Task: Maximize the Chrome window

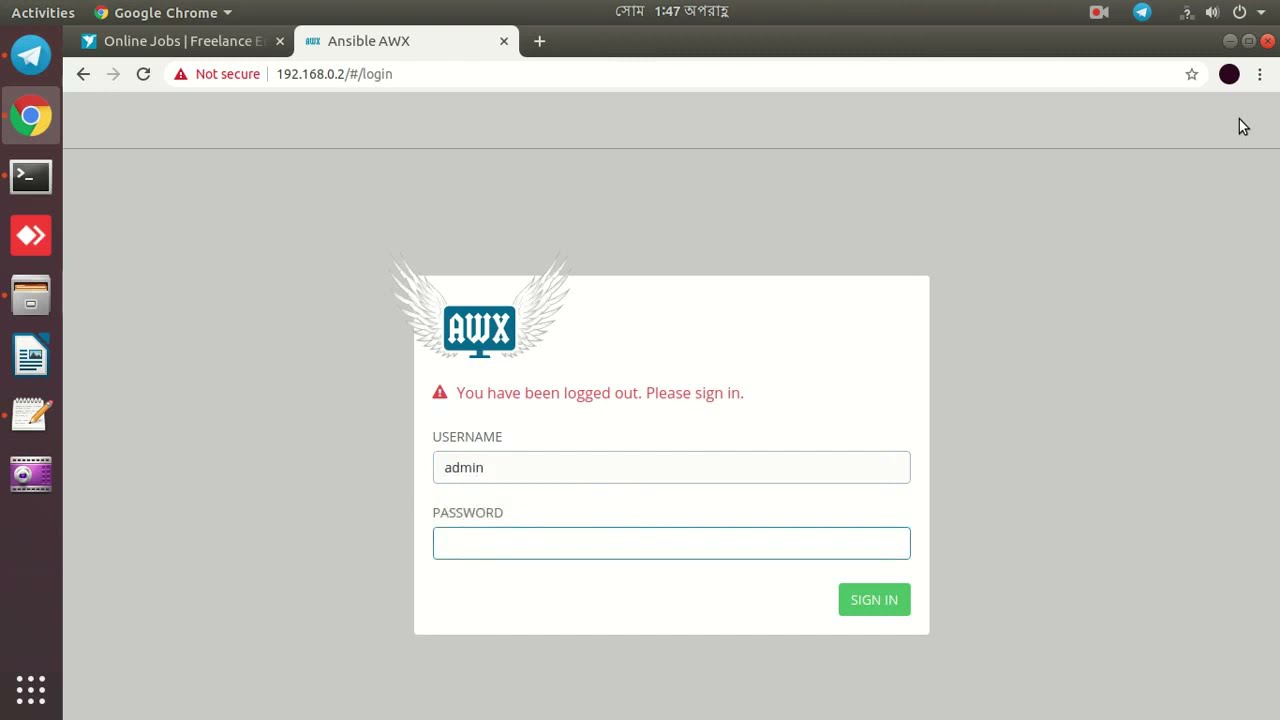Action: click(1249, 41)
